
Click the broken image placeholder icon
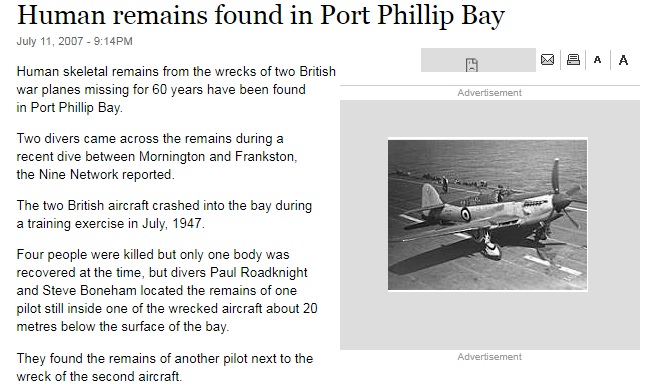coord(472,65)
